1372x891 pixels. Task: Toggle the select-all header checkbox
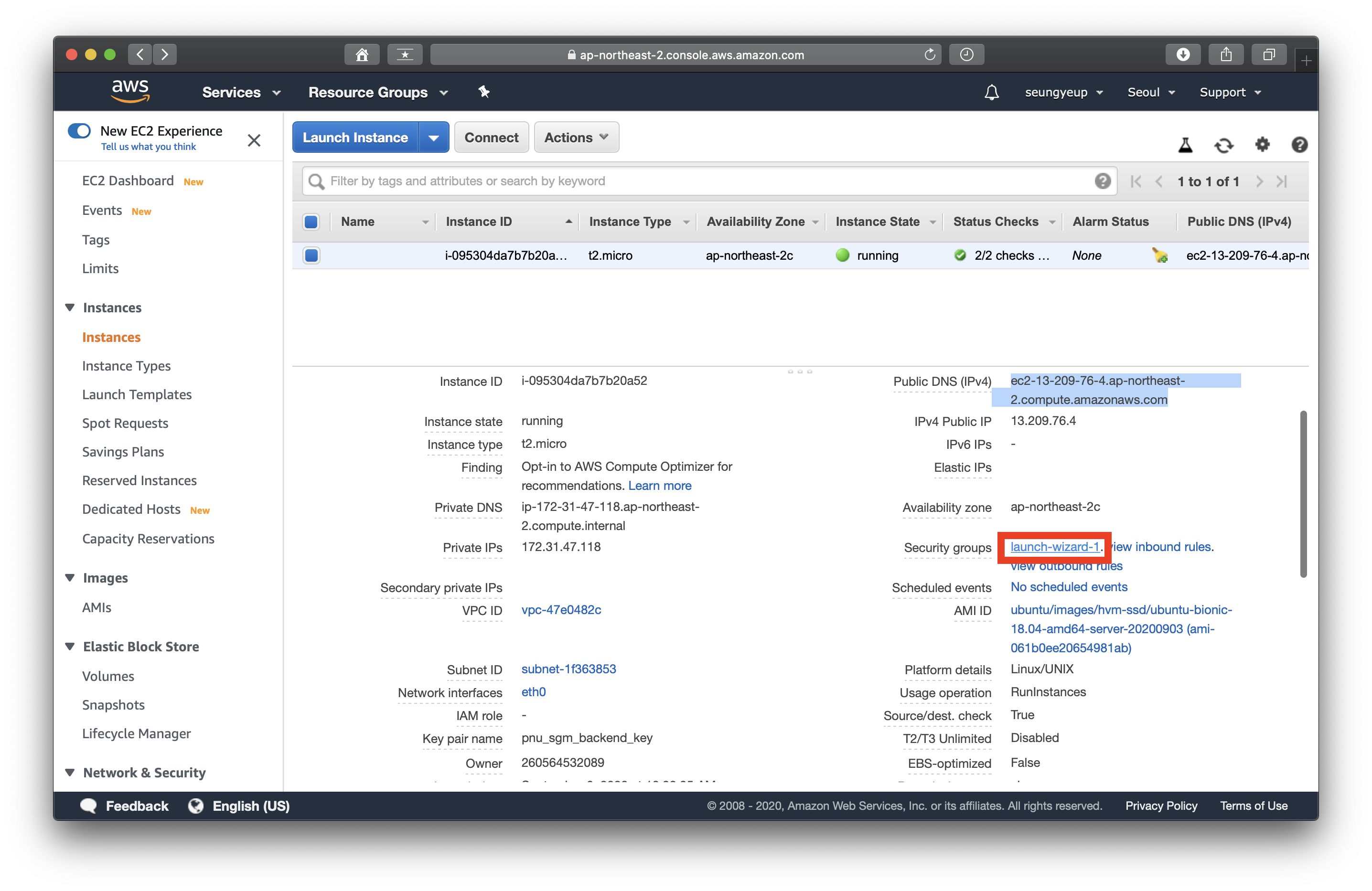tap(311, 222)
